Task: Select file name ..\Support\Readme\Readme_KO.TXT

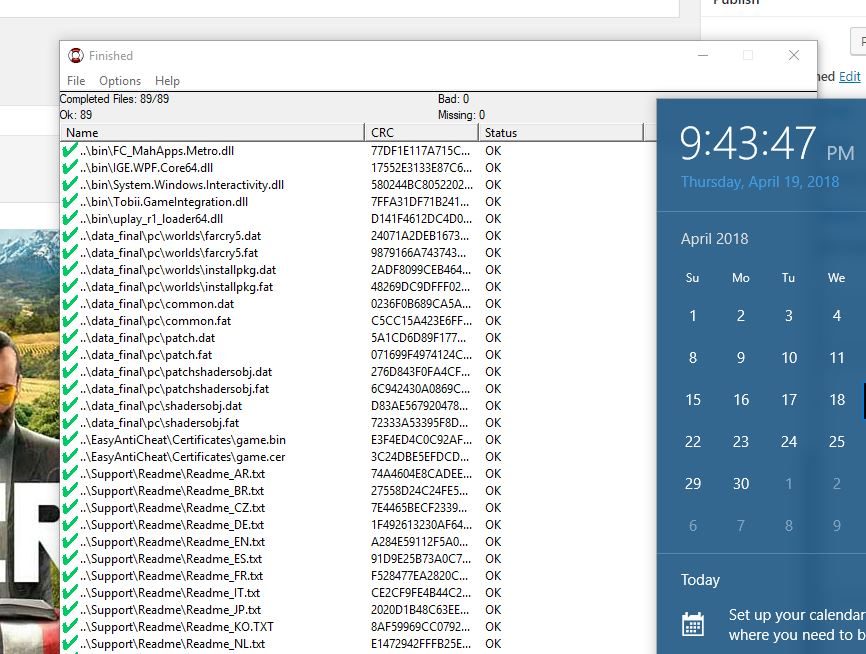Action: 177,627
